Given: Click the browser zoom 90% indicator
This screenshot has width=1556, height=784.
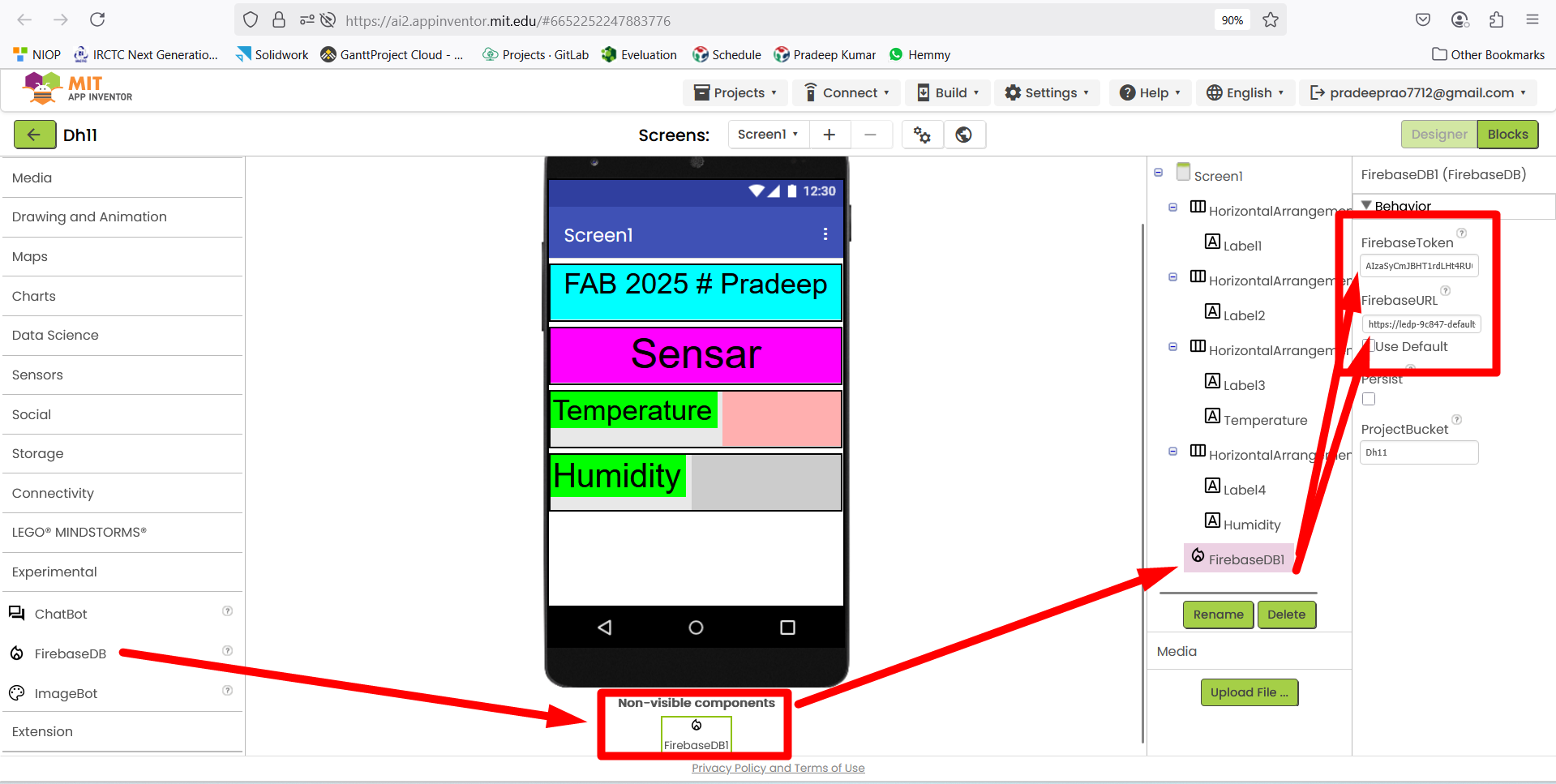Looking at the screenshot, I should (x=1232, y=20).
